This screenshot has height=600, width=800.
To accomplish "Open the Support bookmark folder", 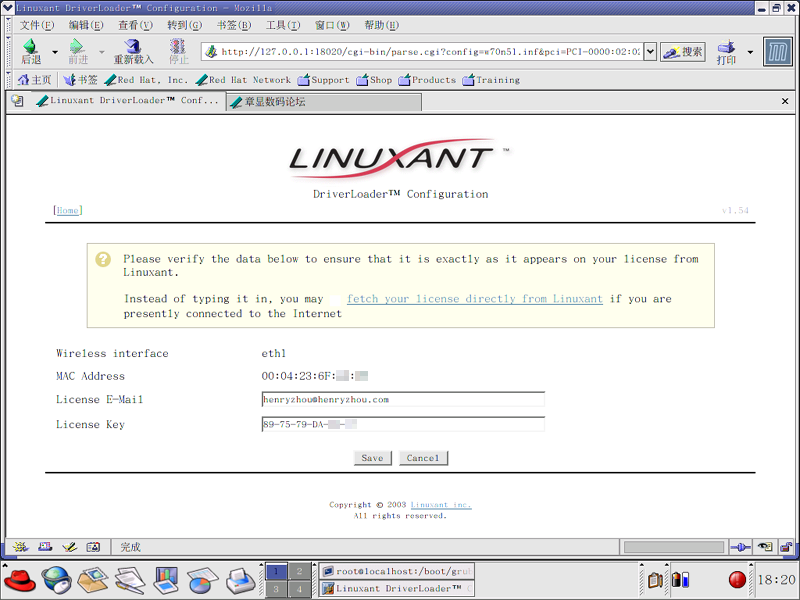I will [x=323, y=80].
